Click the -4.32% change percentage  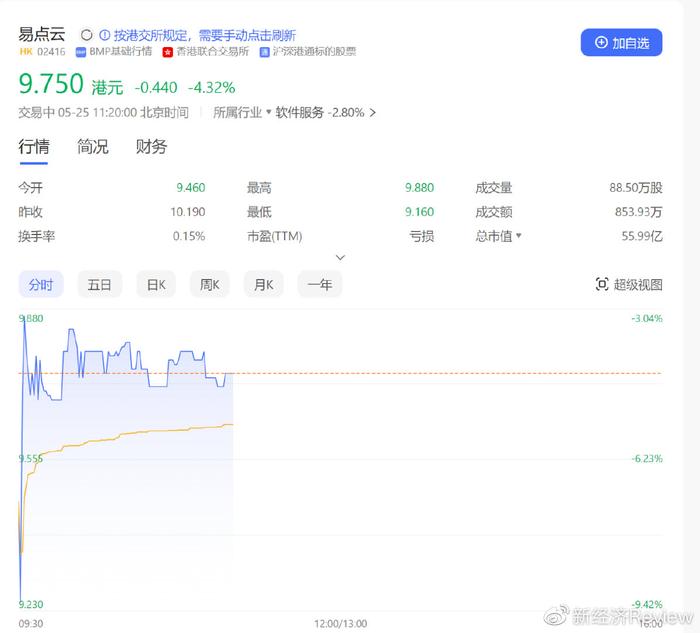point(211,87)
